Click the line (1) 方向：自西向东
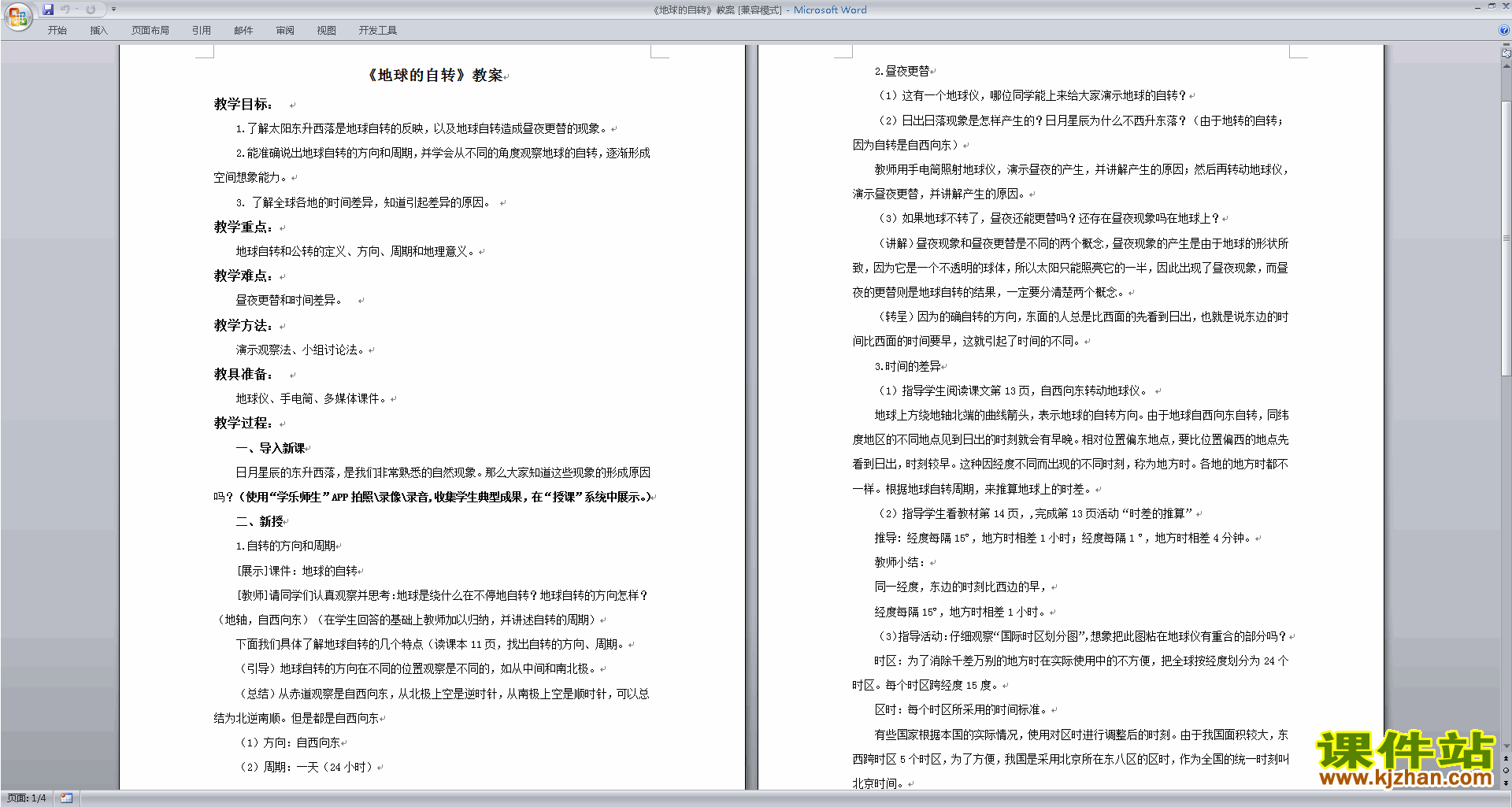 click(x=290, y=742)
